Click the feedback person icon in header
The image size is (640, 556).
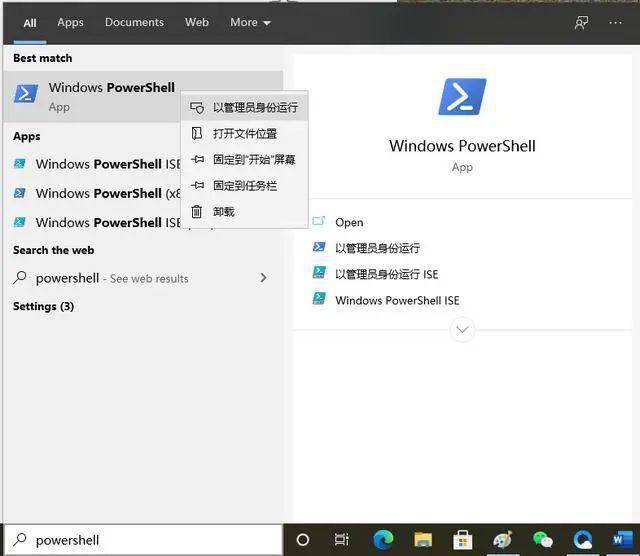[x=581, y=23]
